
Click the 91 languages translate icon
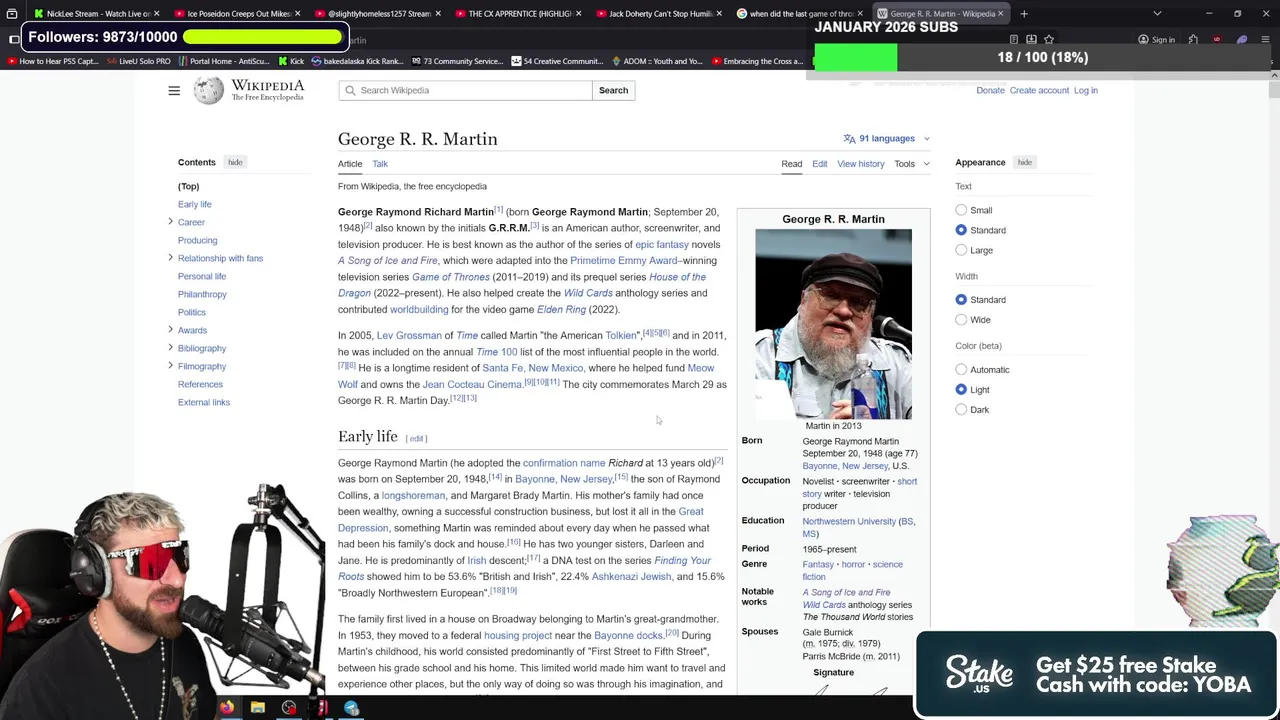point(849,139)
